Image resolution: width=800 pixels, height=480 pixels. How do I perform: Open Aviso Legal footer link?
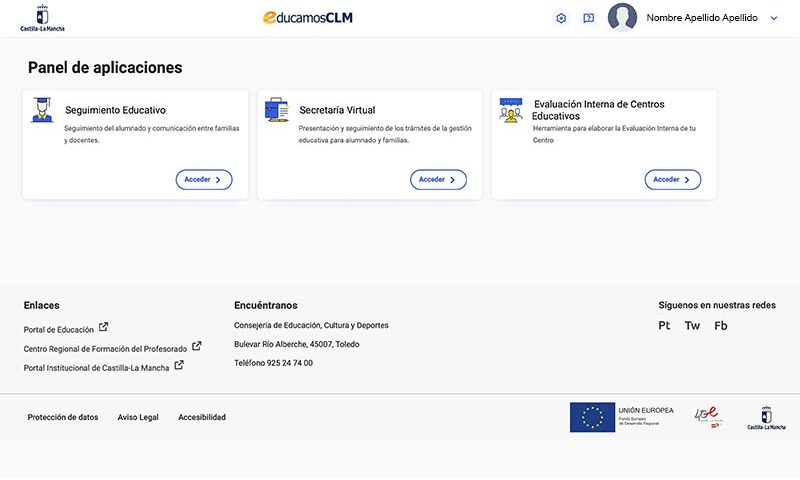coord(138,417)
